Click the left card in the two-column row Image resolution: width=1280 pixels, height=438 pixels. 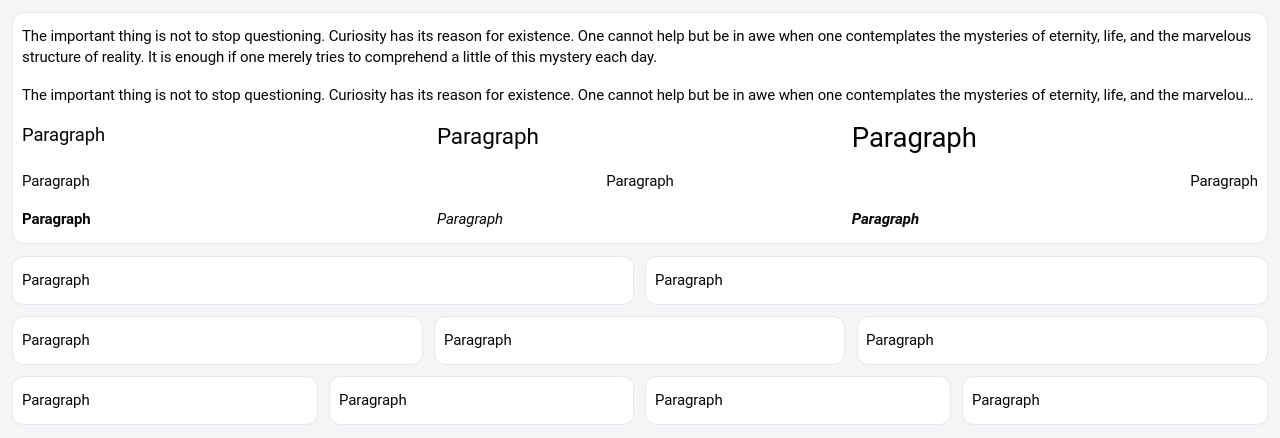pos(323,280)
